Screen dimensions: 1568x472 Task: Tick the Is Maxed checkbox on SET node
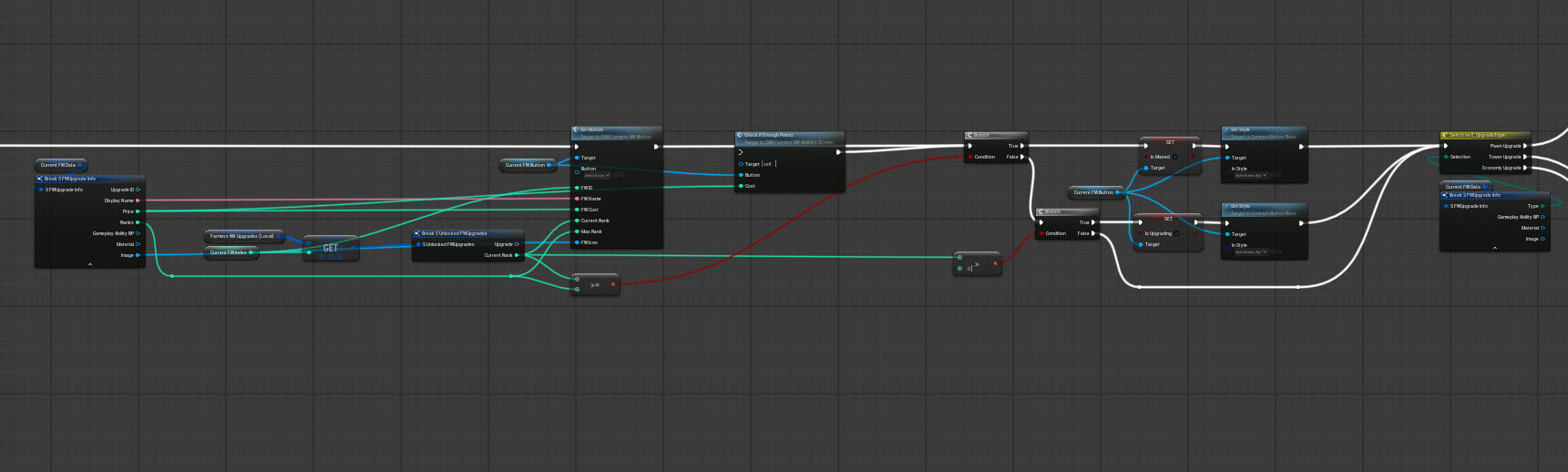point(1175,157)
